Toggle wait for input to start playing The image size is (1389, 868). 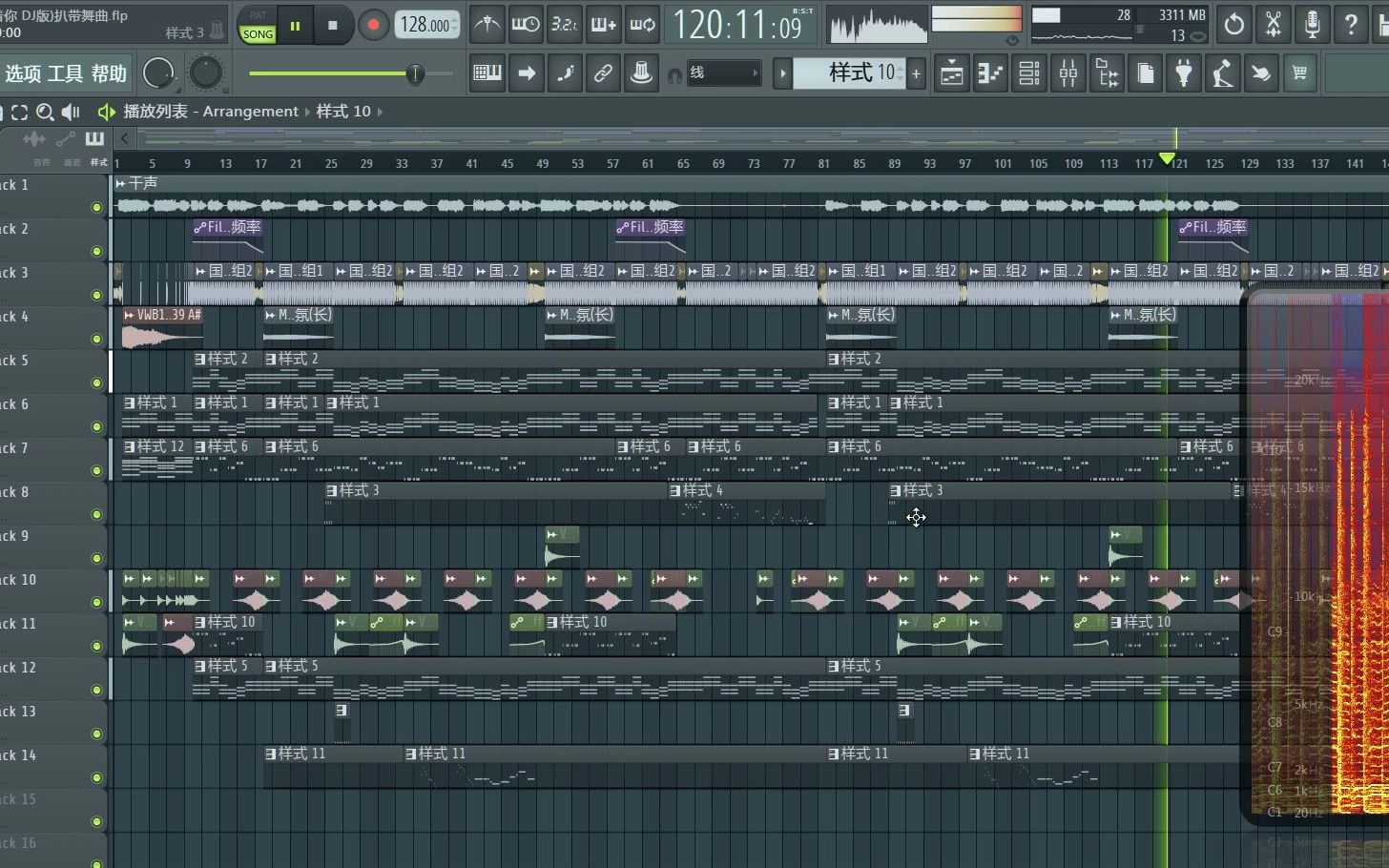tap(526, 25)
